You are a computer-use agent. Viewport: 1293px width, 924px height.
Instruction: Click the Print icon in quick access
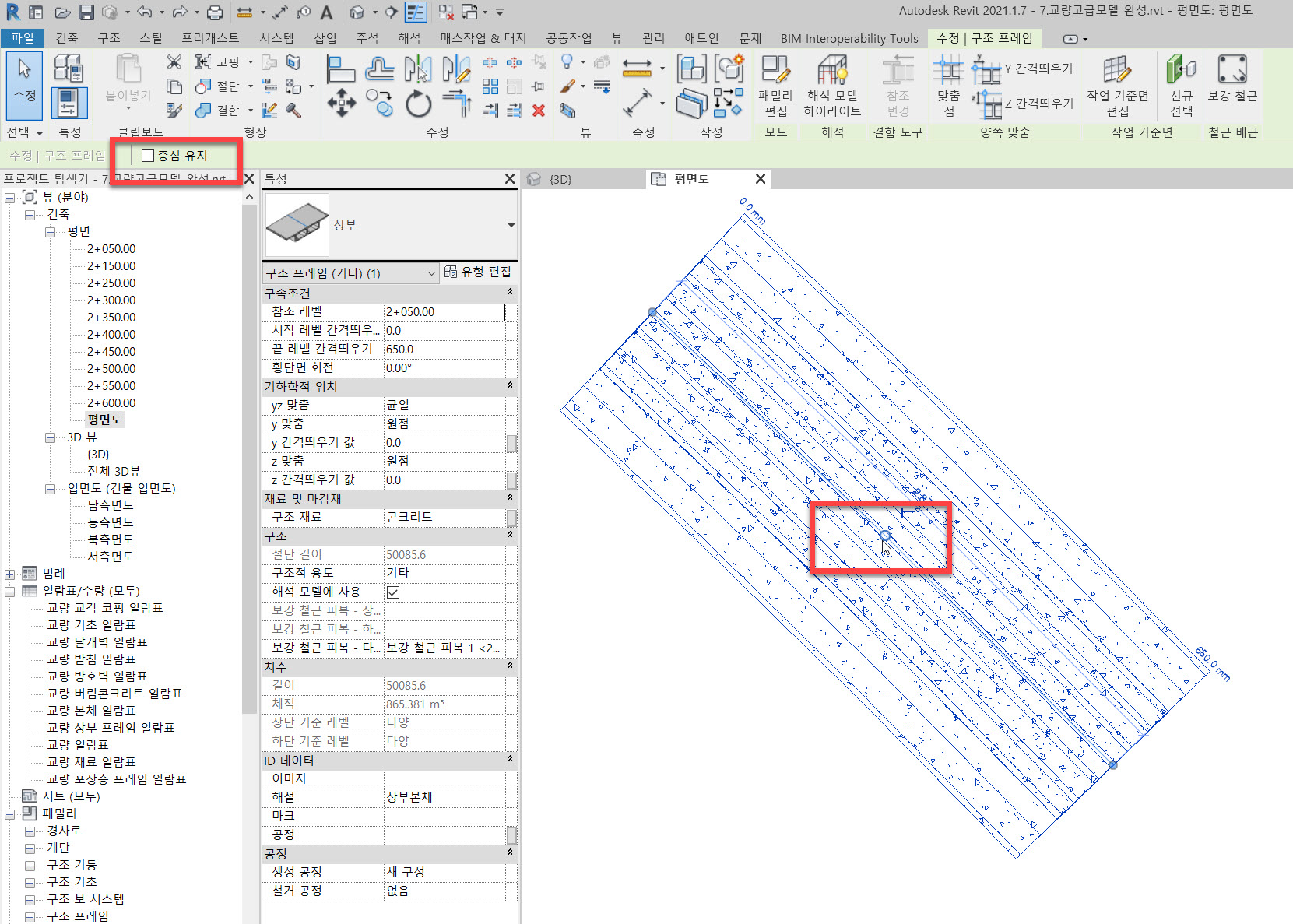click(x=215, y=12)
